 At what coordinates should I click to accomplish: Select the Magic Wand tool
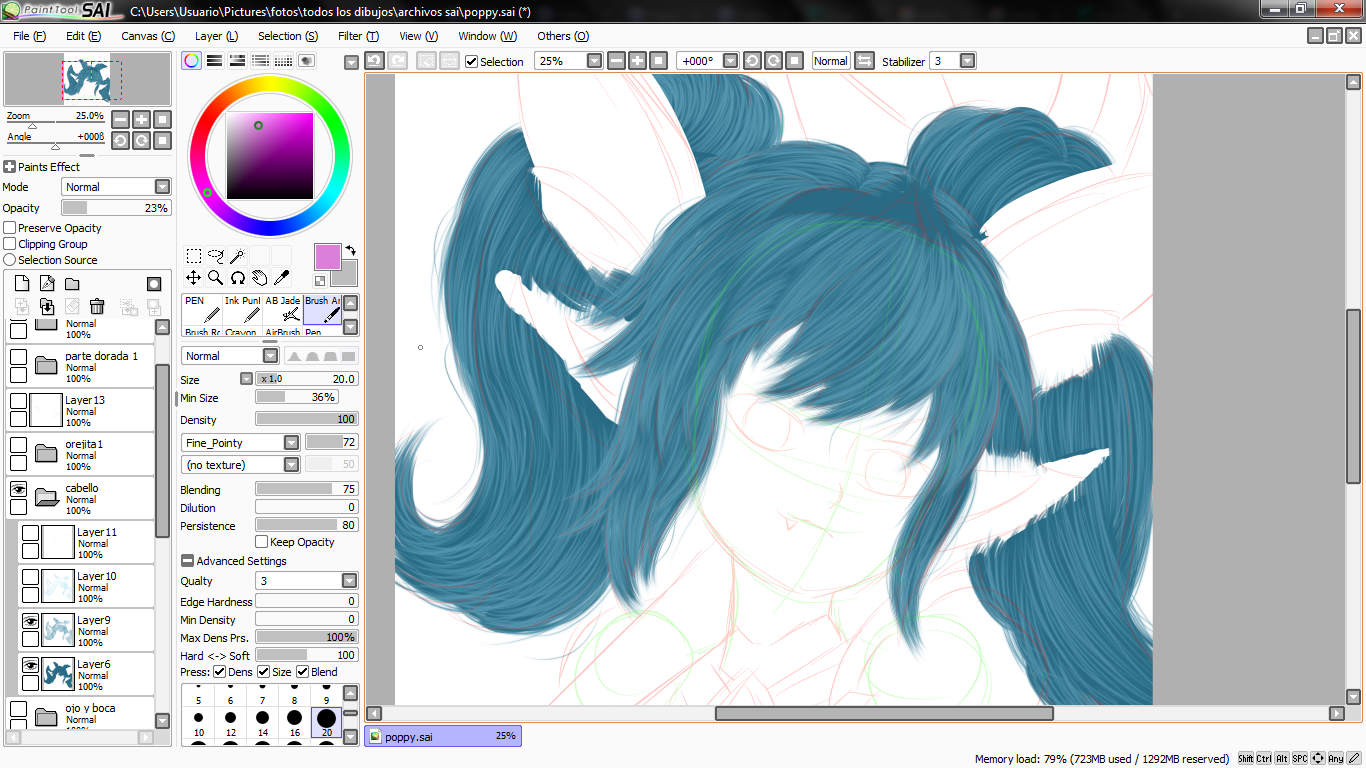click(x=237, y=256)
